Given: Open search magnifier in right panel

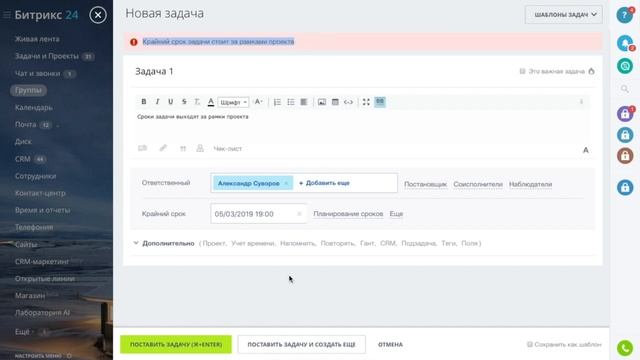Looking at the screenshot, I should coord(624,89).
